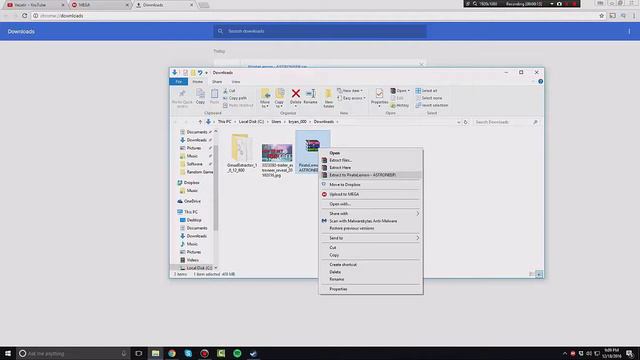Select the GmailExtractor folder
640x360 pixels.
click(x=242, y=153)
